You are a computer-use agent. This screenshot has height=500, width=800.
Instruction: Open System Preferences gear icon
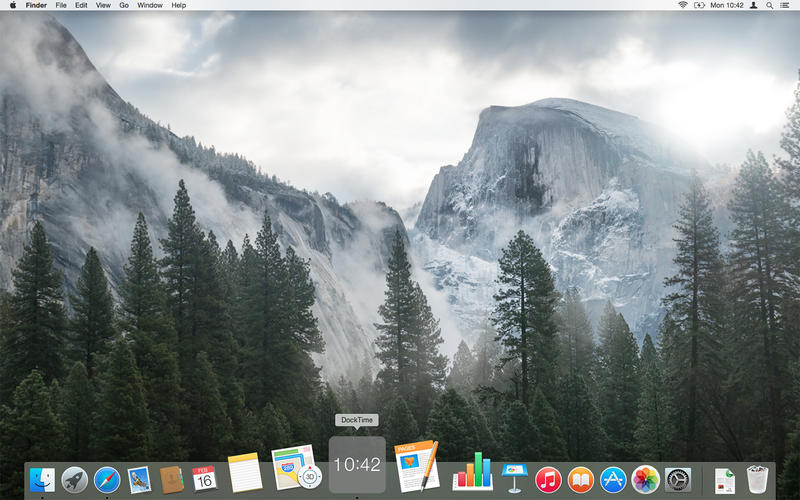(x=678, y=480)
